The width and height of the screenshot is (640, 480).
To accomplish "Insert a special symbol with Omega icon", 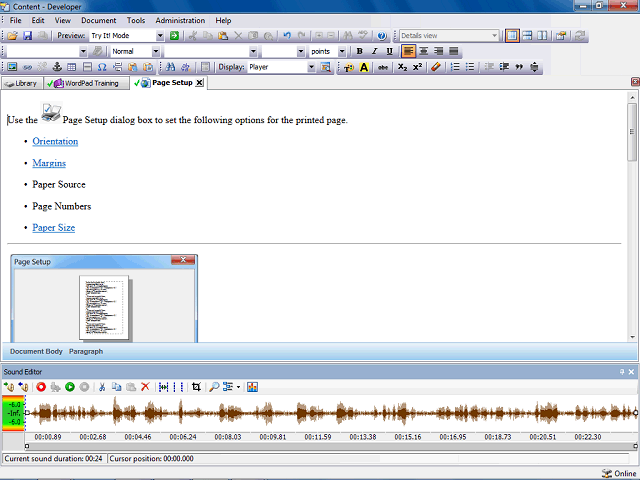I will 102,67.
